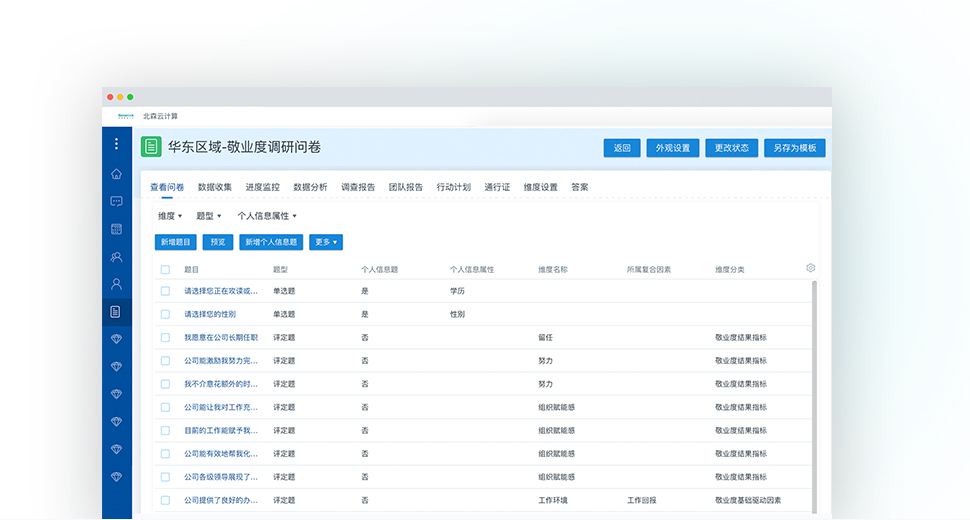The width and height of the screenshot is (970, 520).
Task: Click the 返回 button
Action: [x=622, y=148]
